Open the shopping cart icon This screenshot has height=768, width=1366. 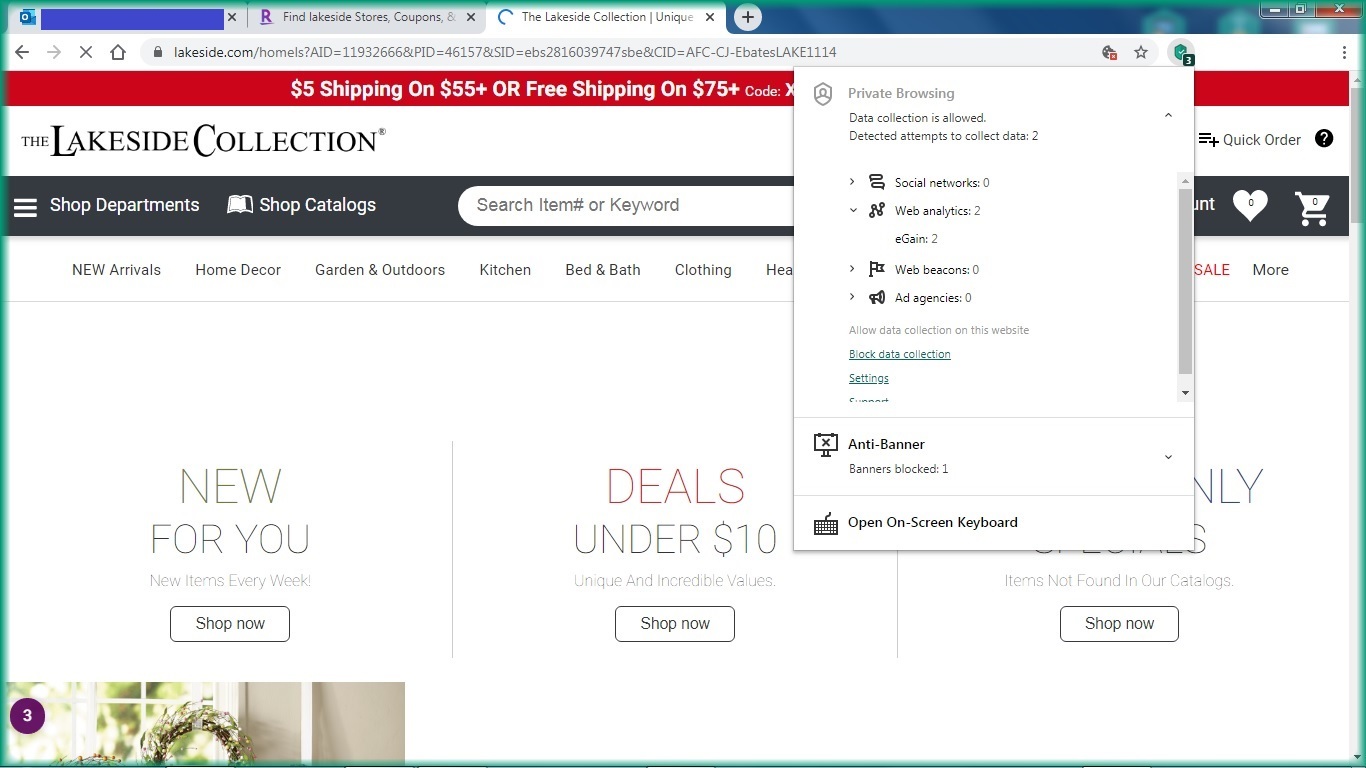1312,207
